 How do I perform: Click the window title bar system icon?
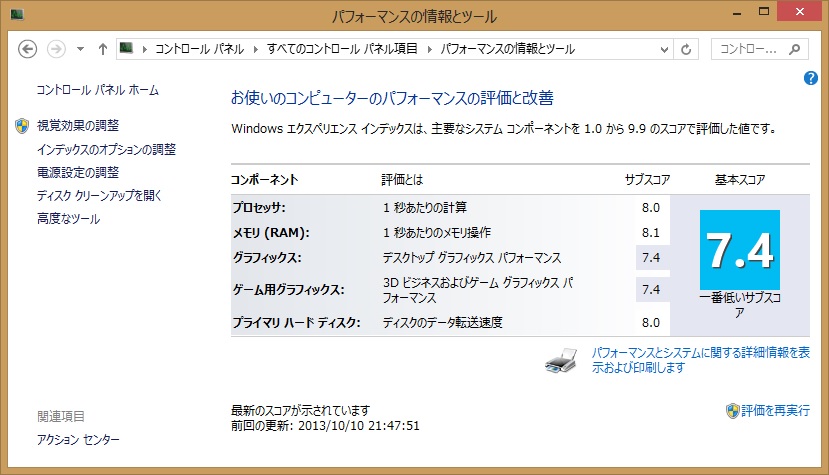click(x=17, y=14)
